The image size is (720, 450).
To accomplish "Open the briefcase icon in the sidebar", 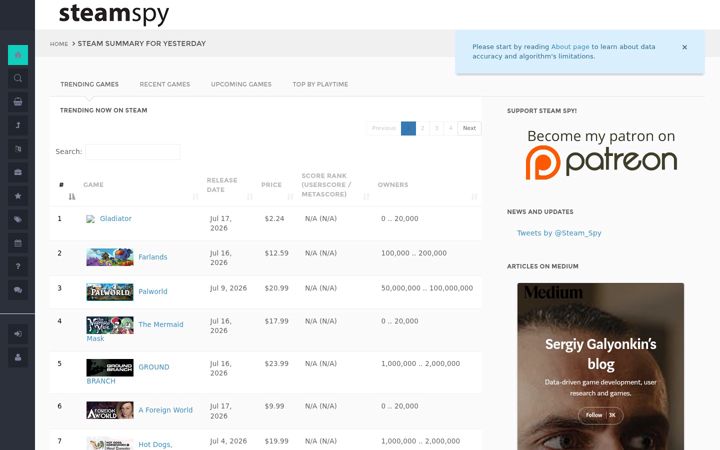I will pos(18,172).
